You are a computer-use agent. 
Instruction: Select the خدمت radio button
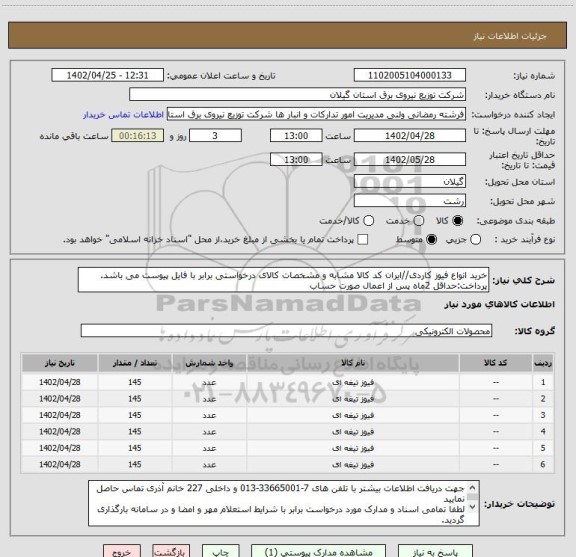point(419,220)
